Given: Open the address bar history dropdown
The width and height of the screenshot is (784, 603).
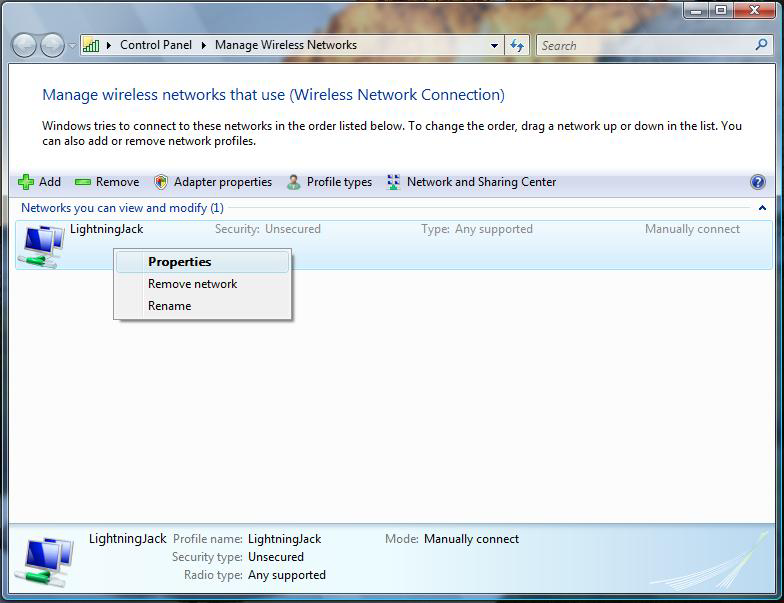Looking at the screenshot, I should (x=494, y=46).
